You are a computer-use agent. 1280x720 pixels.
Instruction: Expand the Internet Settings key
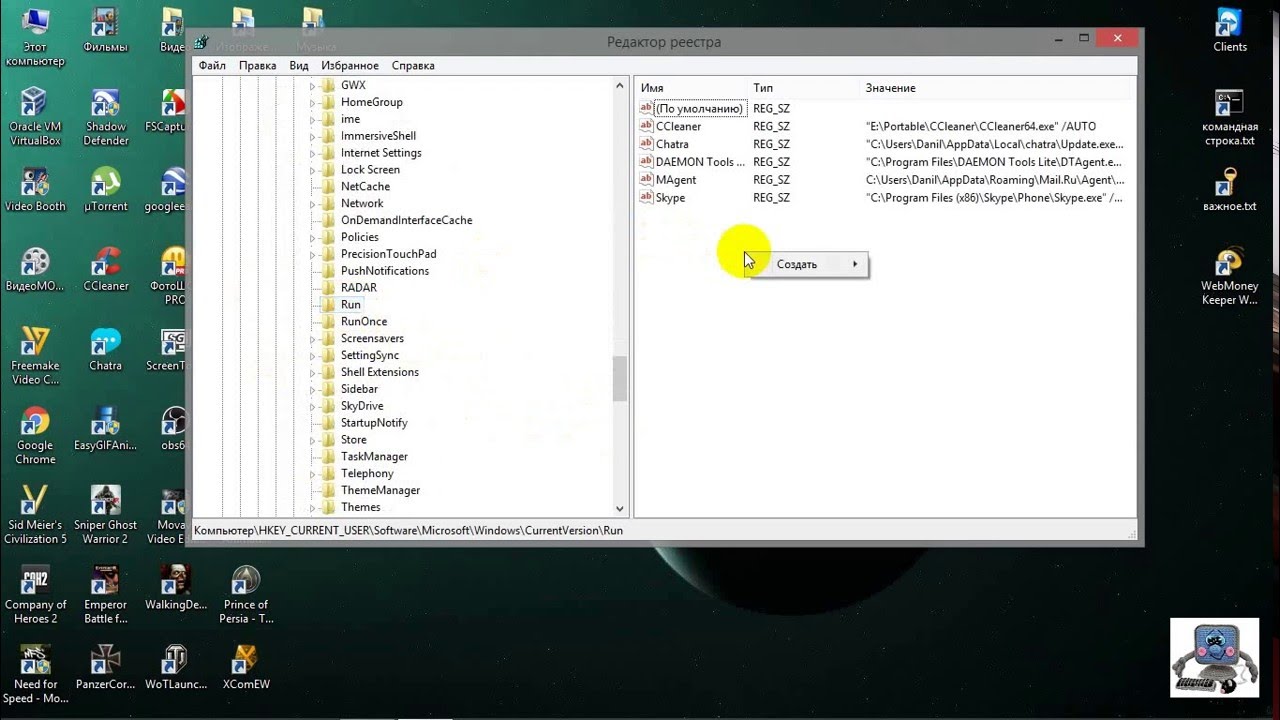312,153
